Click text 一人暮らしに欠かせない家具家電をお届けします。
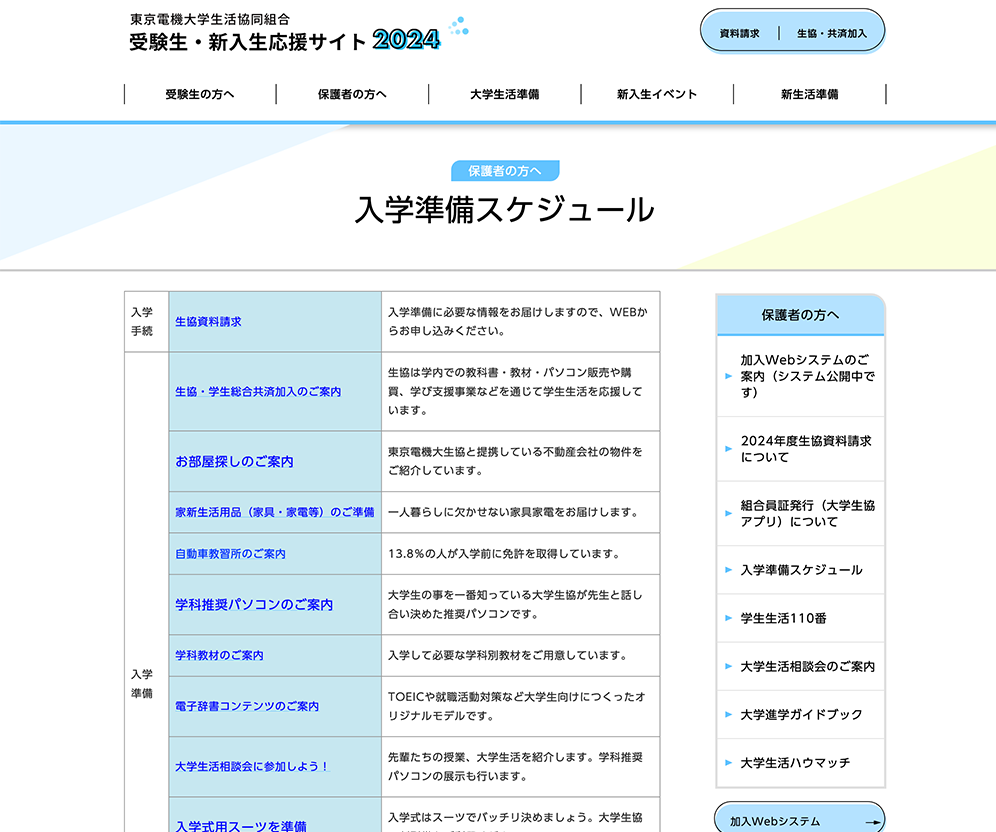 click(514, 512)
